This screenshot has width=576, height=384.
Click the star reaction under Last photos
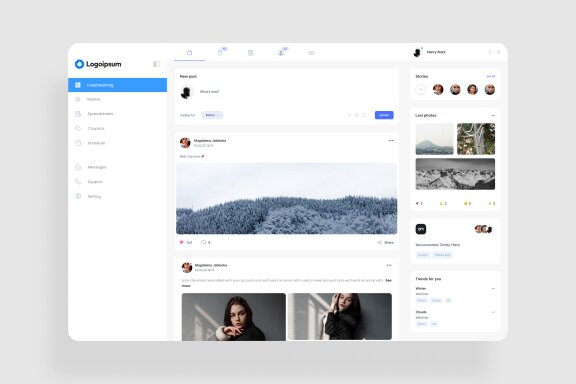pyautogui.click(x=492, y=203)
